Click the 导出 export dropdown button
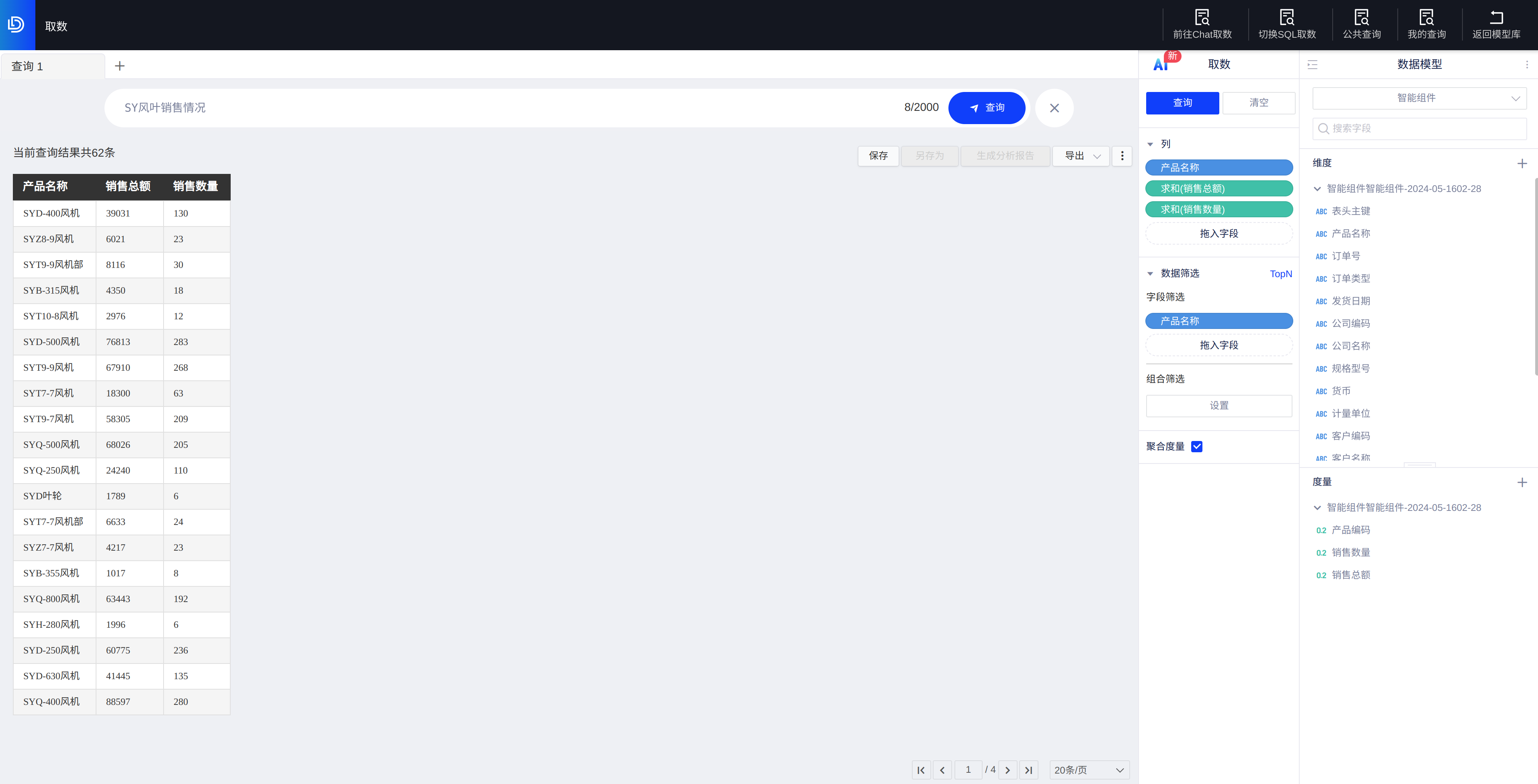 coord(1081,156)
